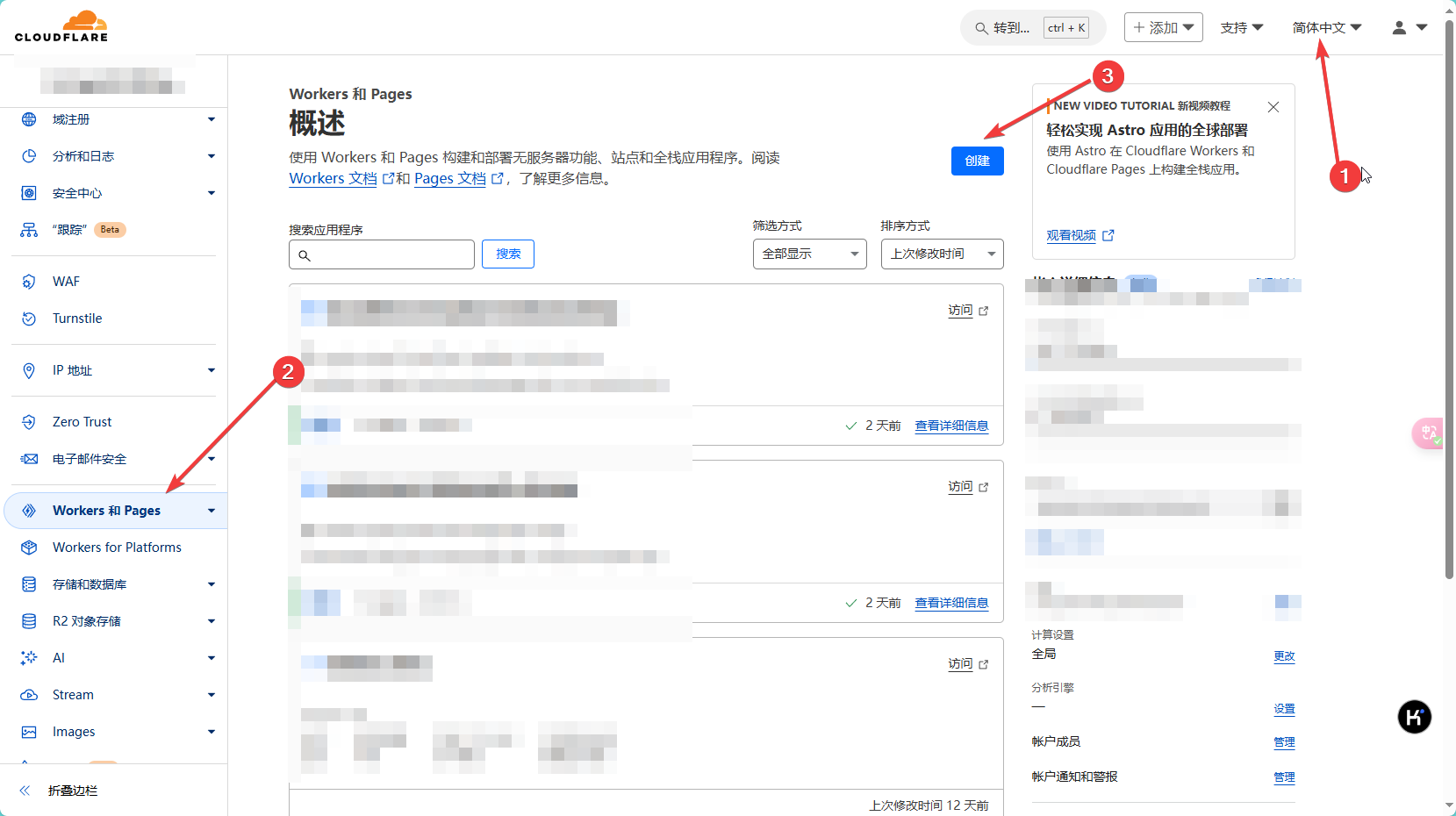Screen dimensions: 1456x816
Task: Click the IP 地址 location pin icon
Action: click(x=29, y=370)
